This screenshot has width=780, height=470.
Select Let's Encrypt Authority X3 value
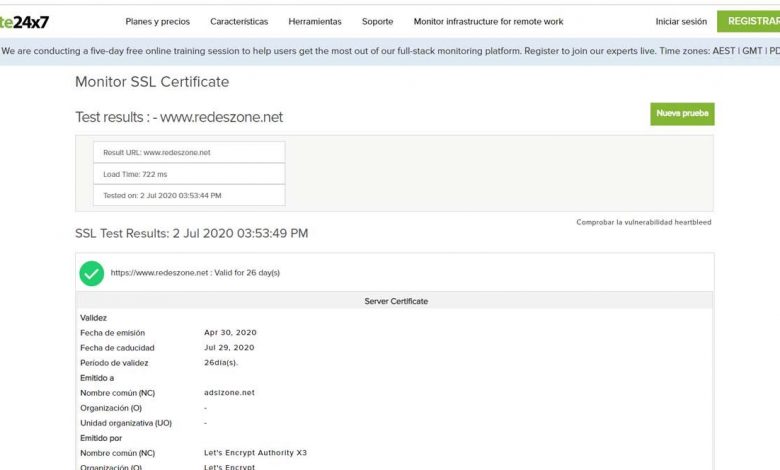(x=255, y=453)
